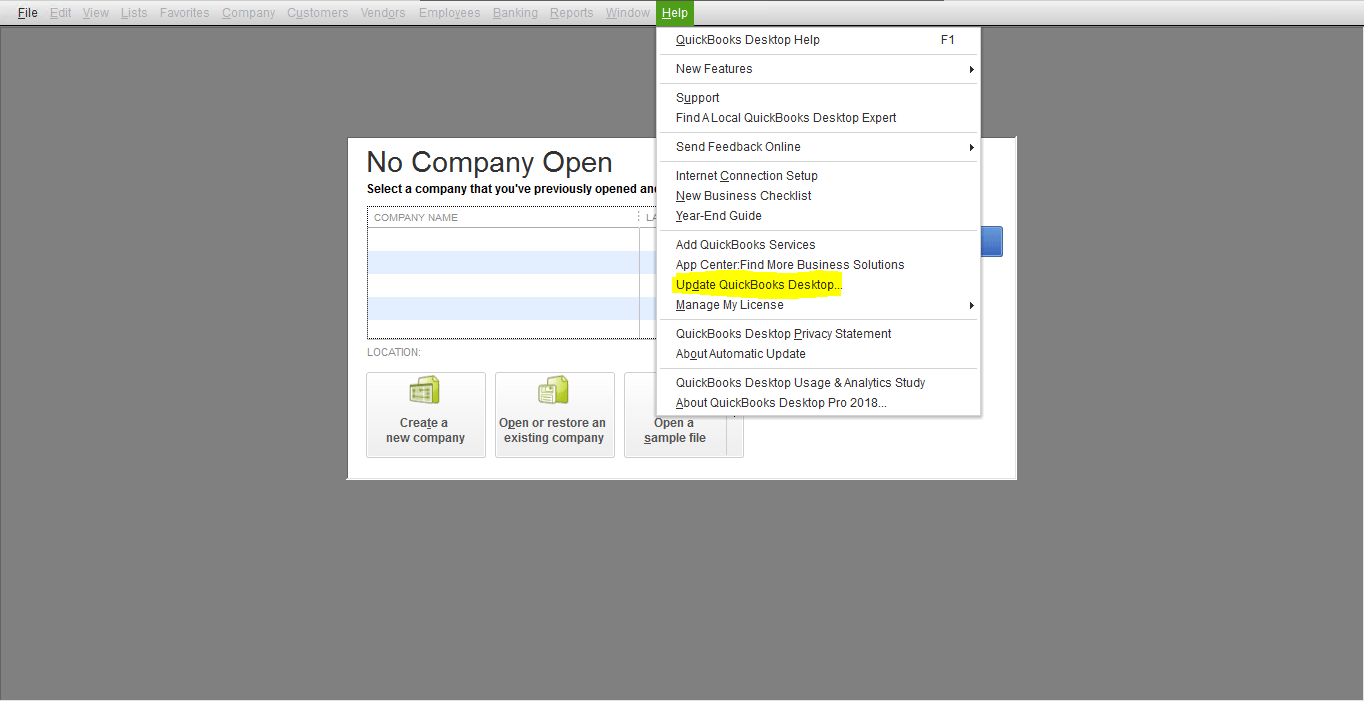The width and height of the screenshot is (1364, 702).
Task: Choose Update QuickBooks Desktop...
Action: 818,285
